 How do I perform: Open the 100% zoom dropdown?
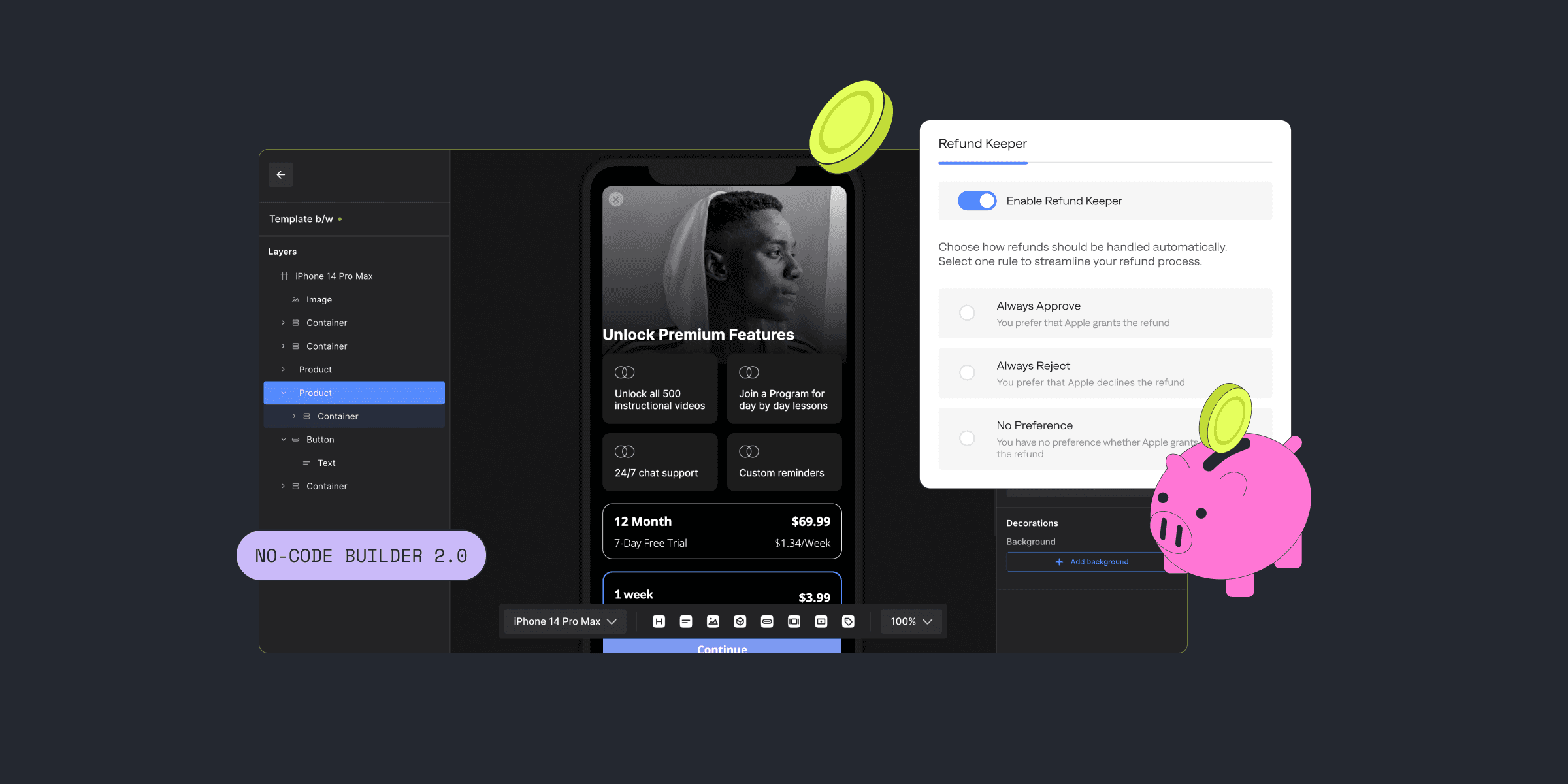911,621
